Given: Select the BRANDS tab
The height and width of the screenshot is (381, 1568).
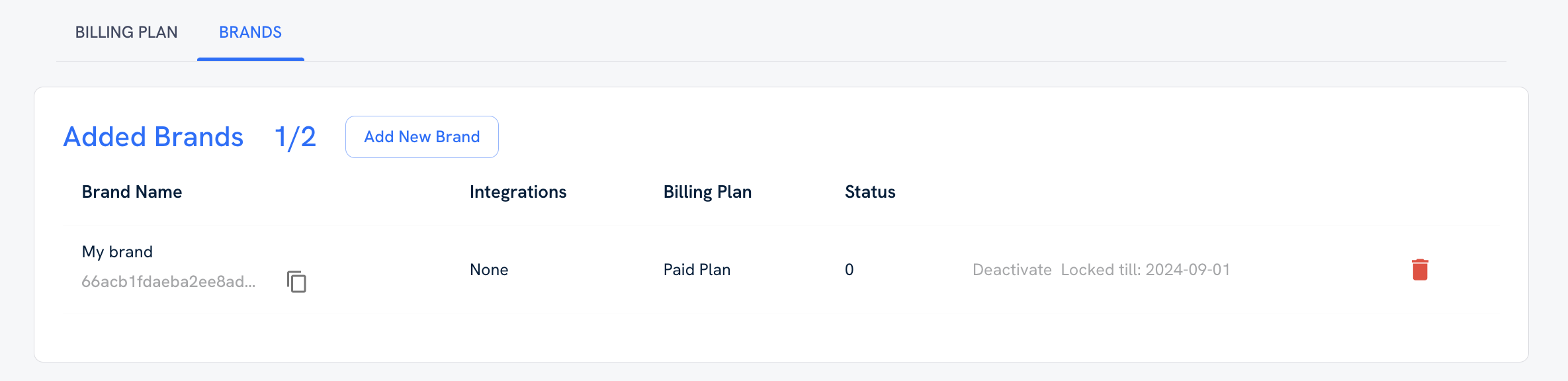Looking at the screenshot, I should click(249, 32).
